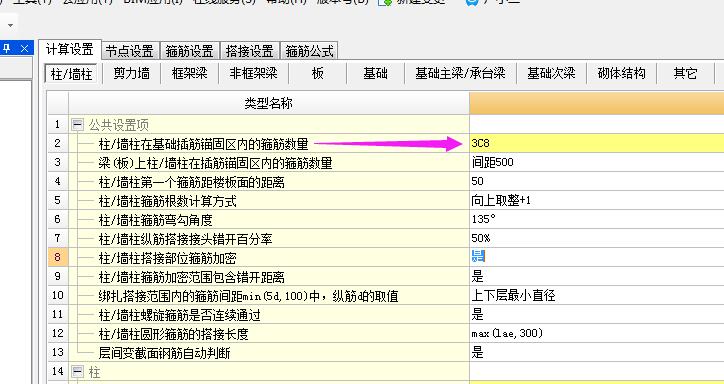Screen dimensions: 724x384
Task: Select value 50 for 箍筋距楼板面的距离
Action: point(597,181)
